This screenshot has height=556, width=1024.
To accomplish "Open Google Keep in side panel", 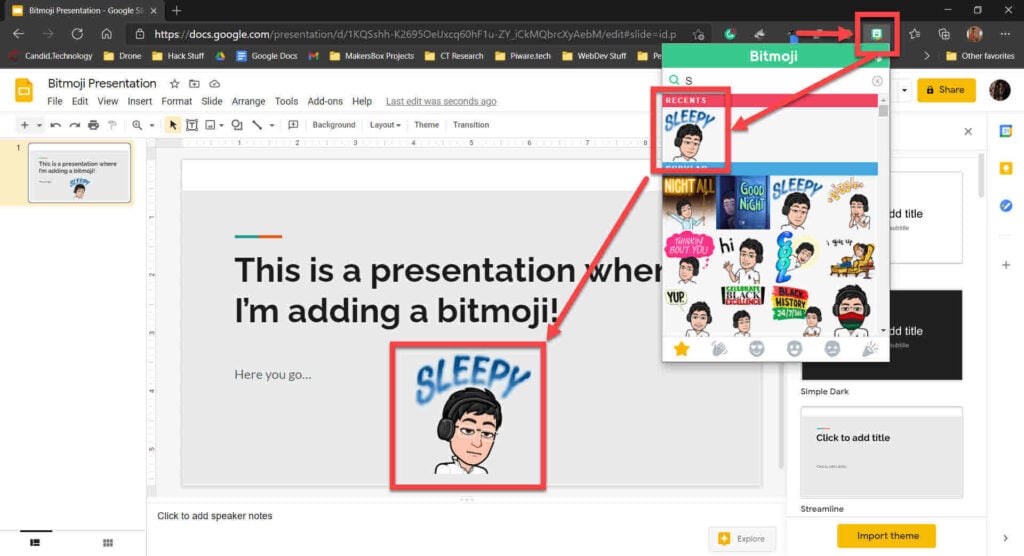I will click(1006, 169).
